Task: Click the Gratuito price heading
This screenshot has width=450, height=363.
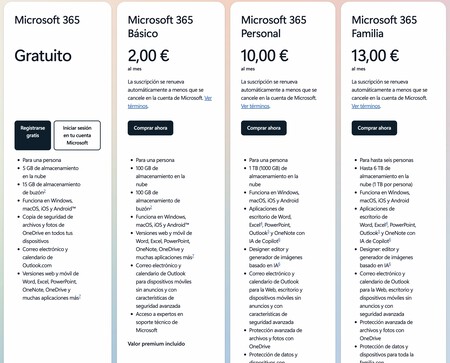Action: pos(43,56)
